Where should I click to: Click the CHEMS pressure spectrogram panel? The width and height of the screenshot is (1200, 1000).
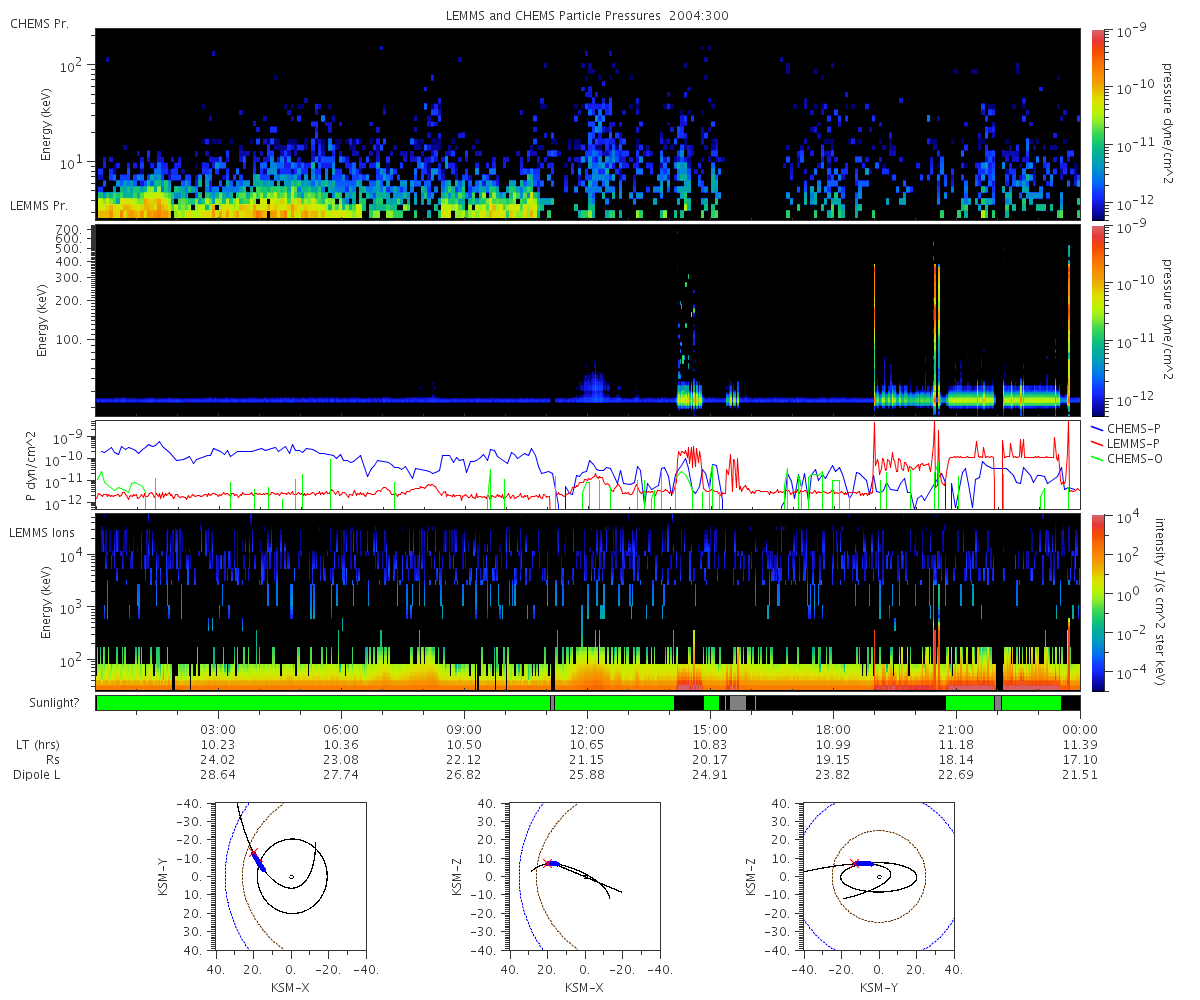coord(588,124)
